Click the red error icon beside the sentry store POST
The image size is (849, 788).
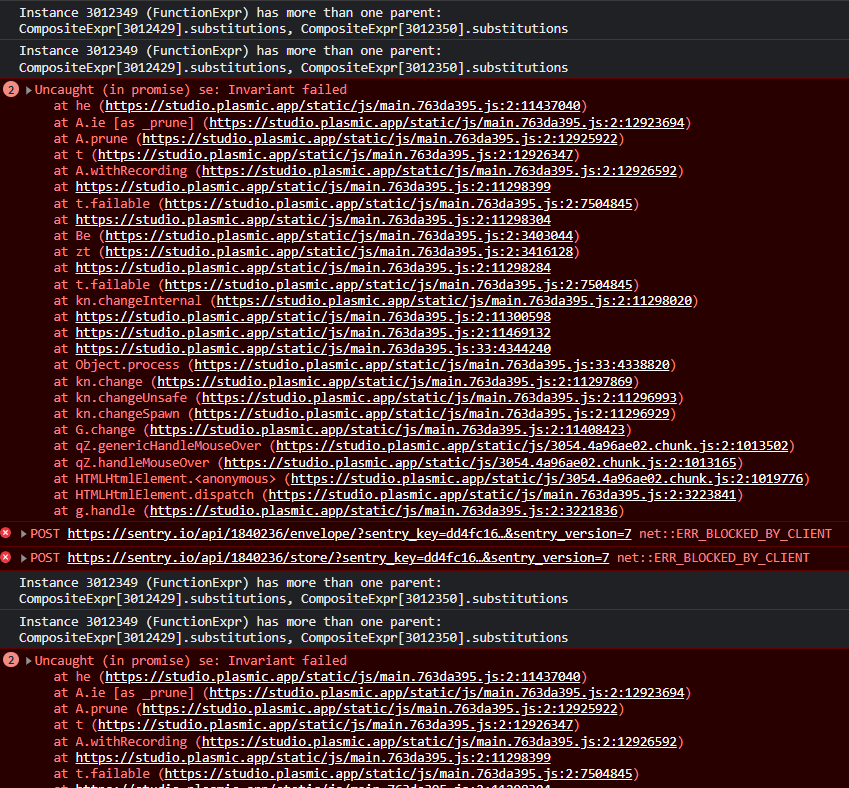[x=7, y=557]
